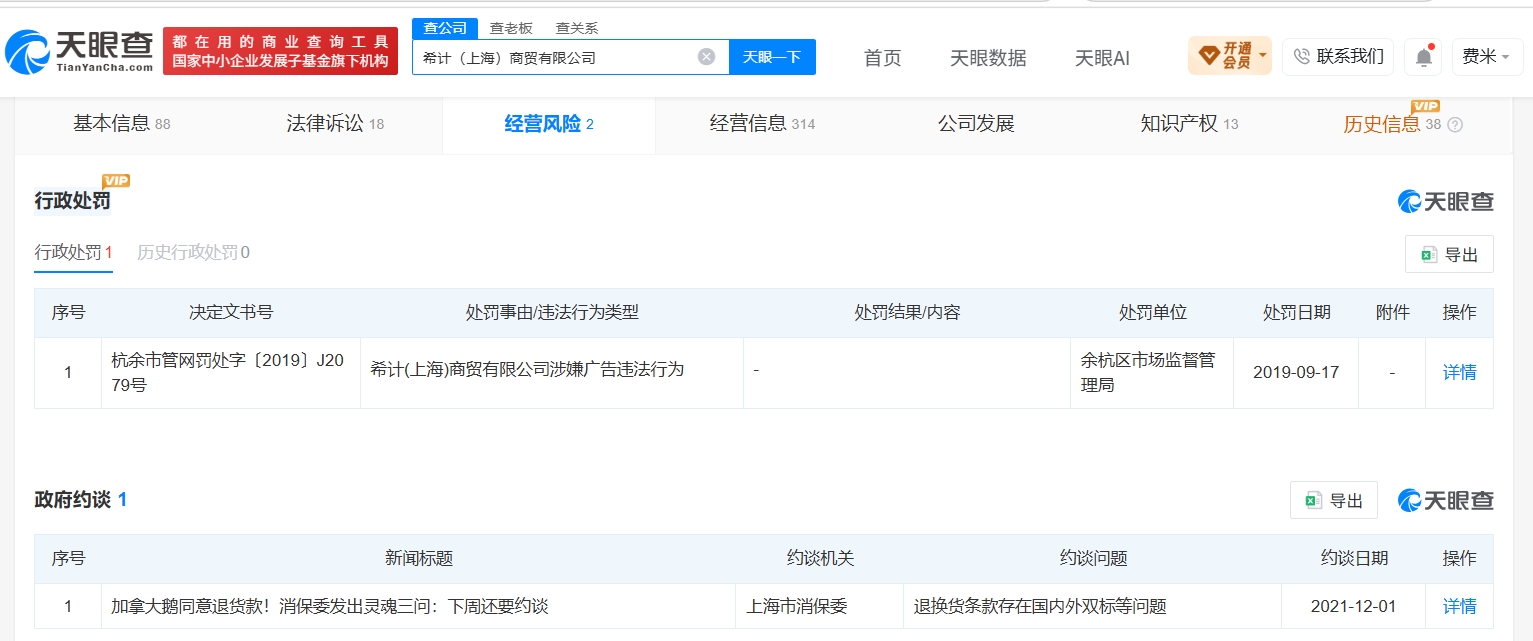1533x641 pixels.
Task: Click the 希计(上海)商贸有限公司涉嫌广告违法行为 cell
Action: [x=552, y=372]
